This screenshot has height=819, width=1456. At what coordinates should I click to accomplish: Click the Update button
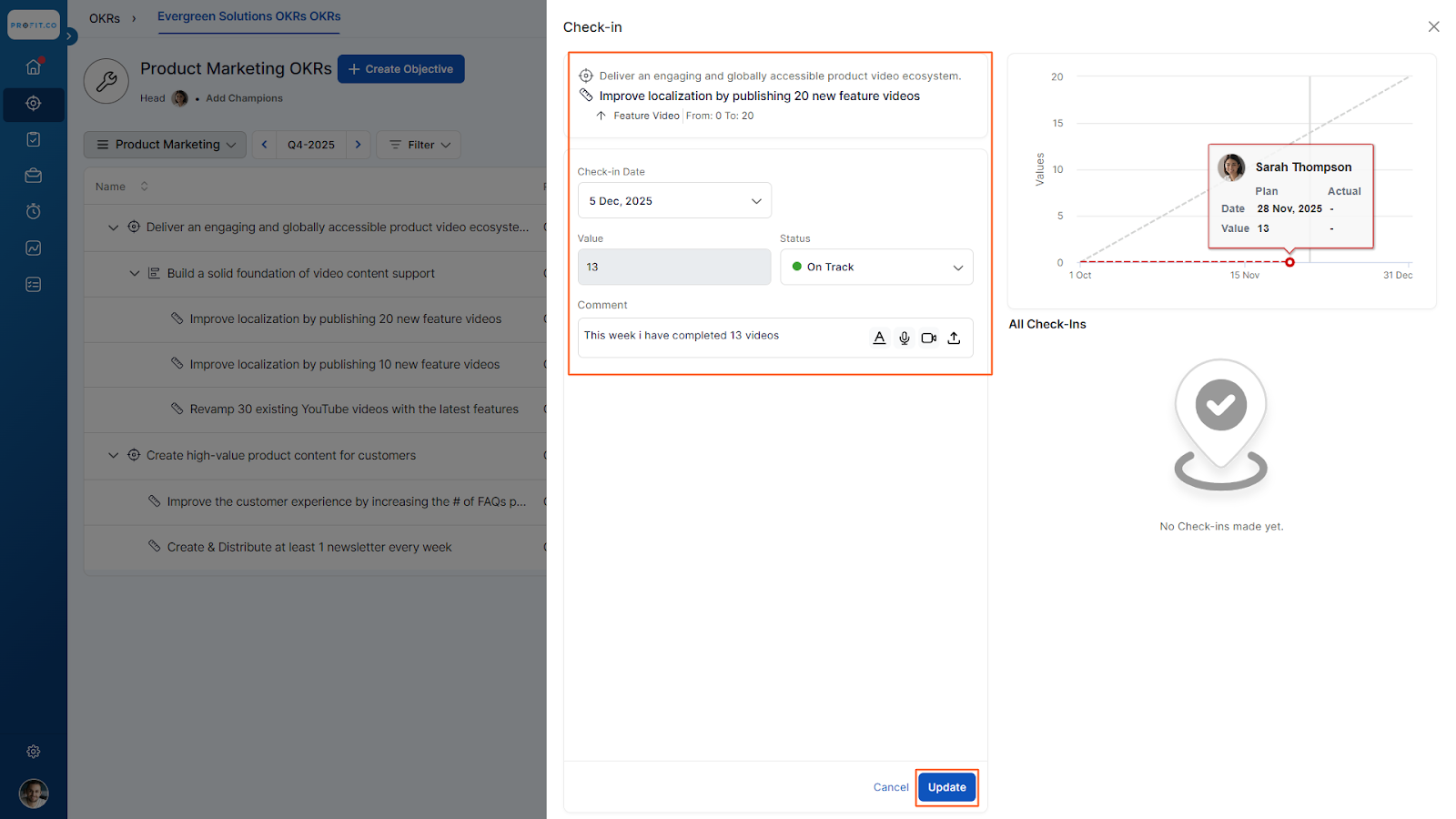point(946,787)
